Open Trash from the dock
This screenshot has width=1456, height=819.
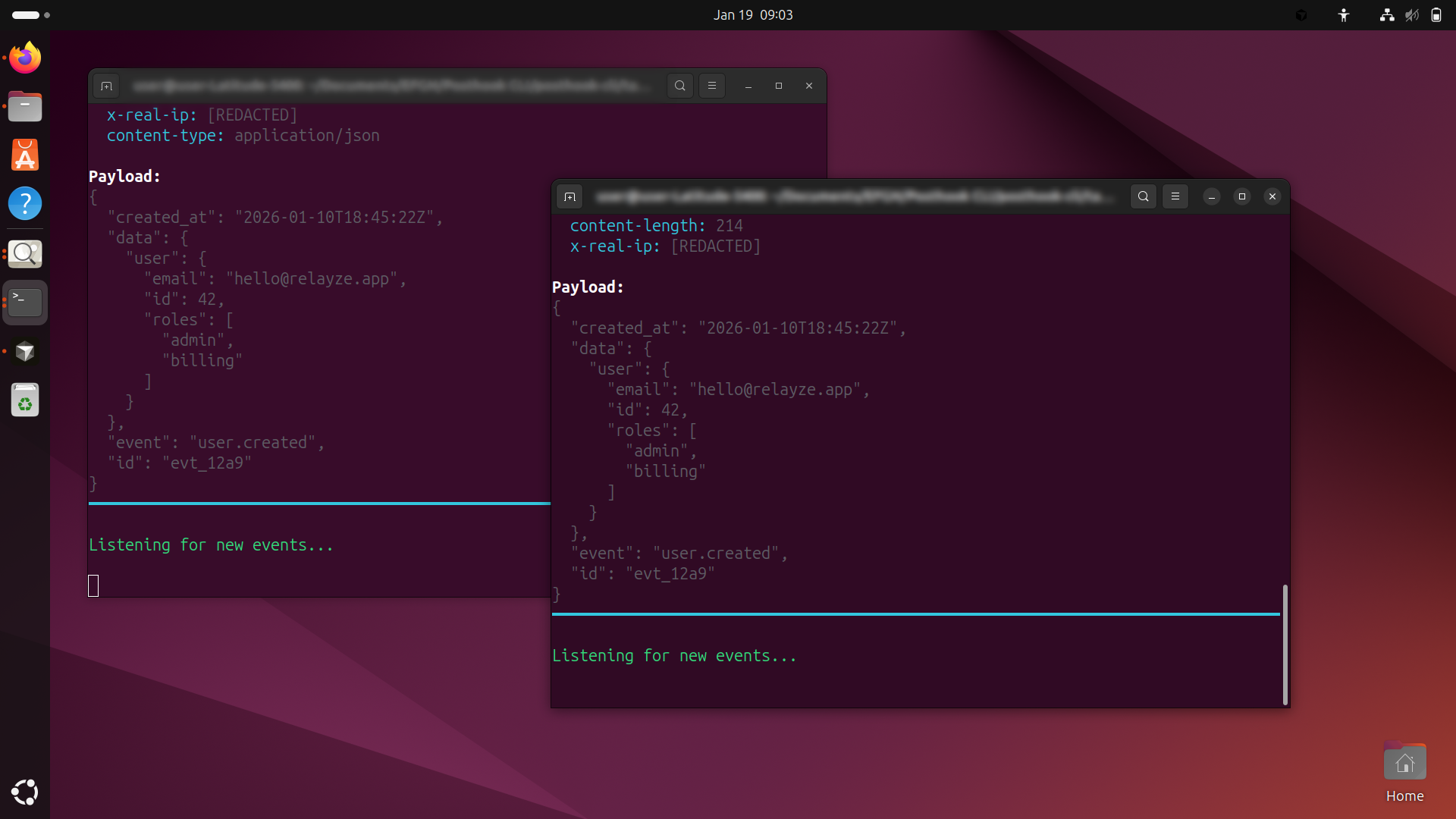(25, 400)
